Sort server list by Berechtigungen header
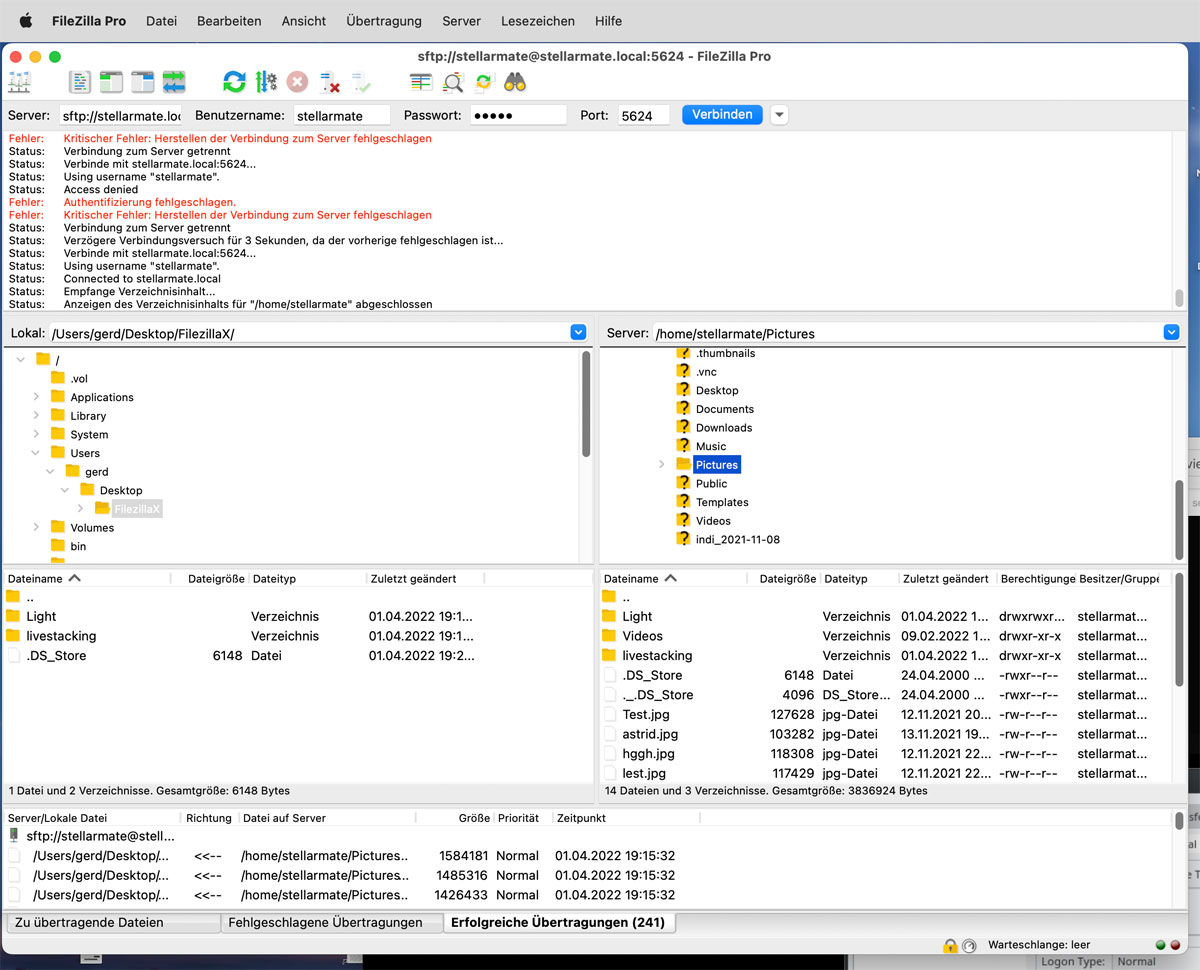1200x970 pixels. (x=1037, y=579)
